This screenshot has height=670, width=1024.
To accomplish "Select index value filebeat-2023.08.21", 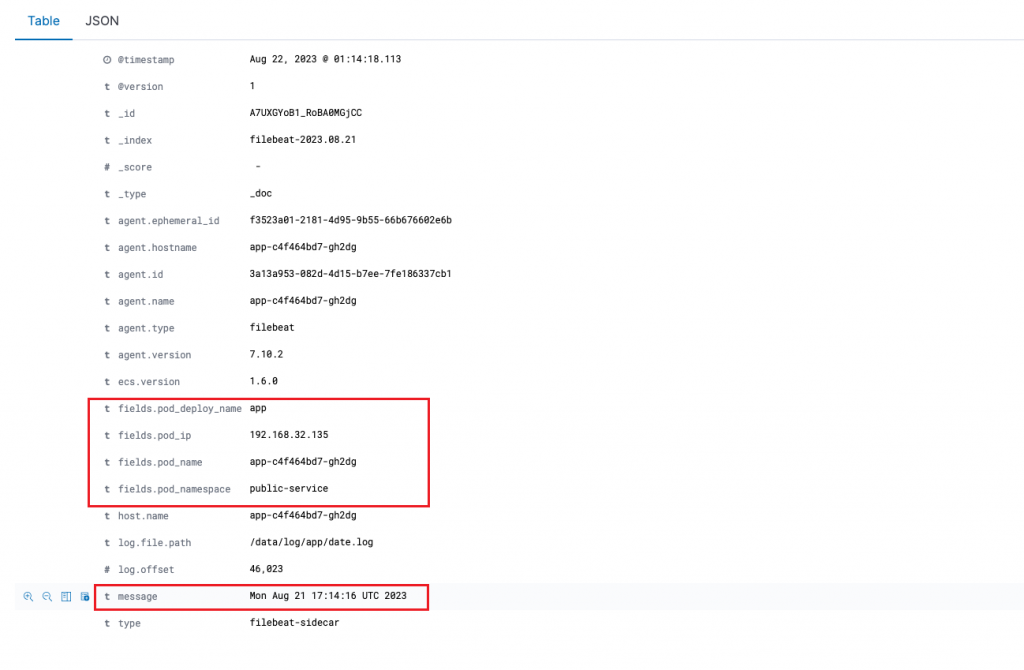I will (x=303, y=139).
